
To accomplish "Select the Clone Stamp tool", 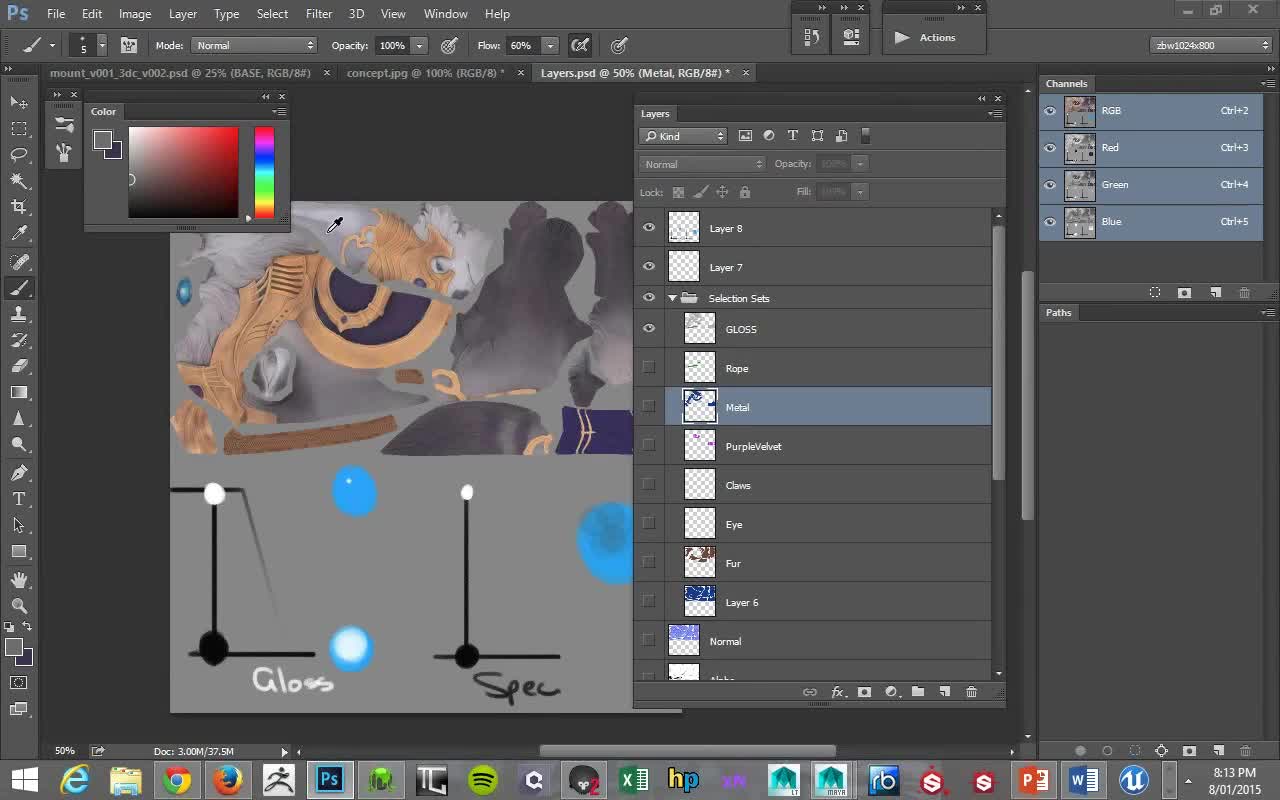I will [19, 314].
